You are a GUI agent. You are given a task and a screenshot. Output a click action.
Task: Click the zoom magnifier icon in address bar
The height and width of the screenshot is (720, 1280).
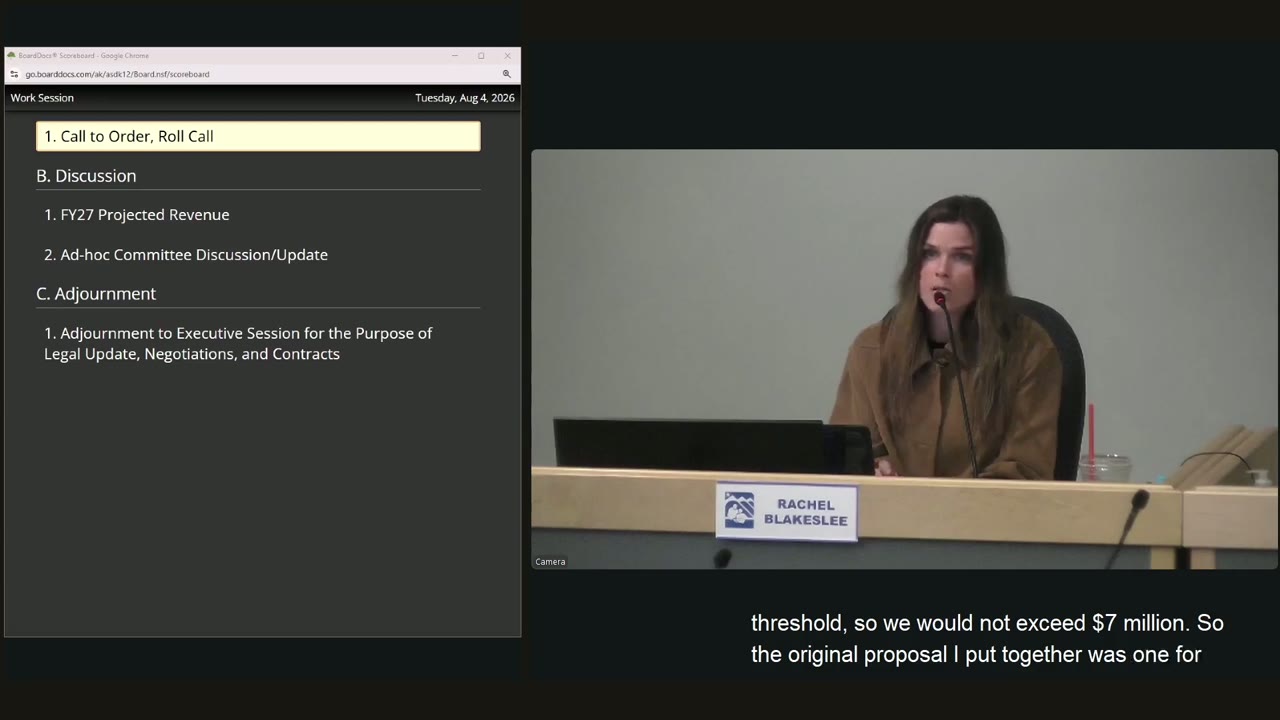point(506,74)
